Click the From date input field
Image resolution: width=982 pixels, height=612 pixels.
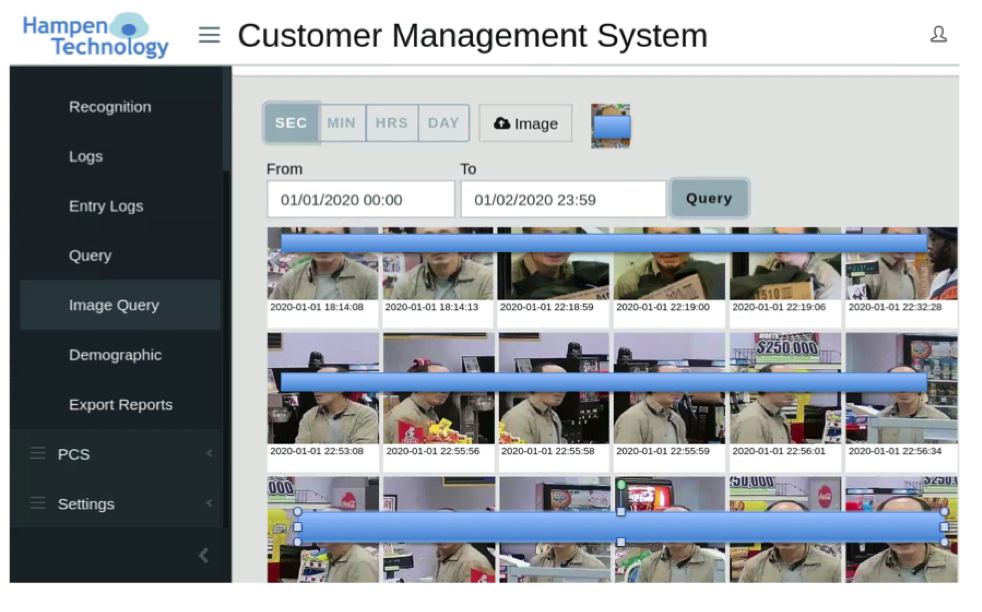pos(360,200)
